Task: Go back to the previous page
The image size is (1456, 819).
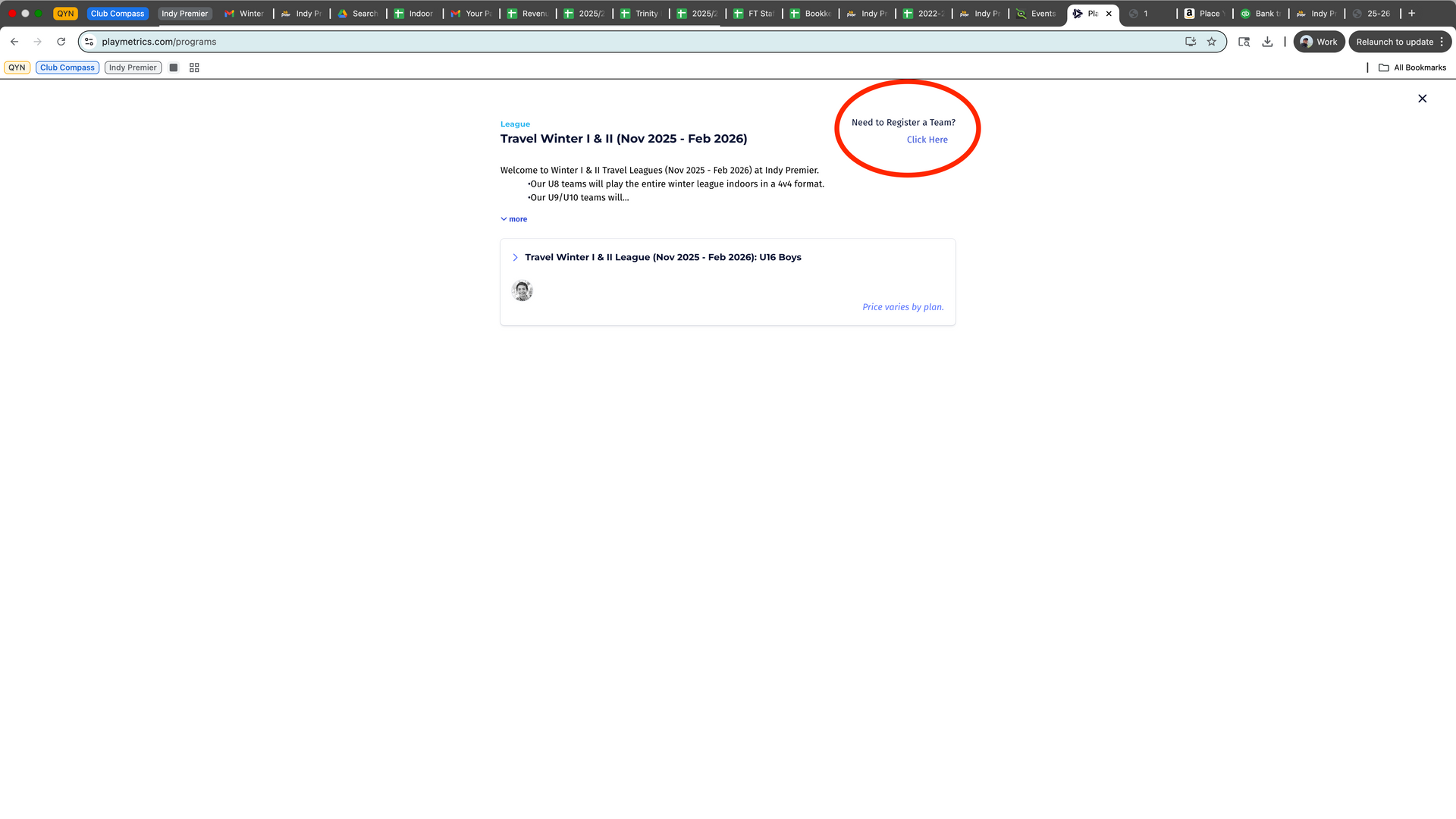Action: pyautogui.click(x=14, y=42)
